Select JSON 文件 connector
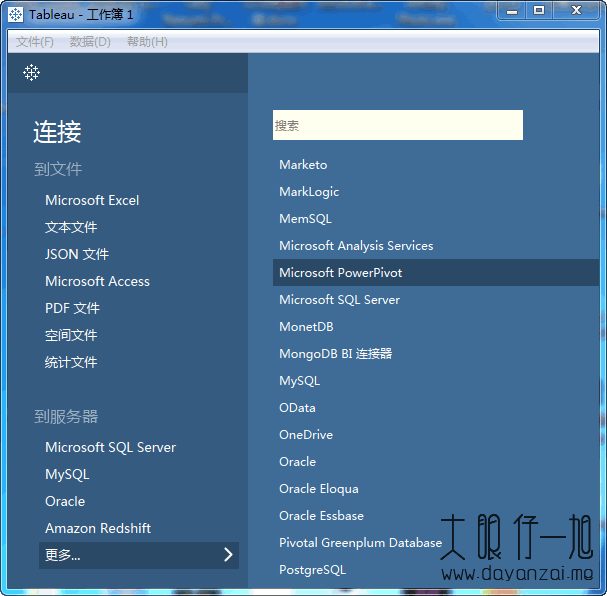This screenshot has height=596, width=607. pos(77,254)
